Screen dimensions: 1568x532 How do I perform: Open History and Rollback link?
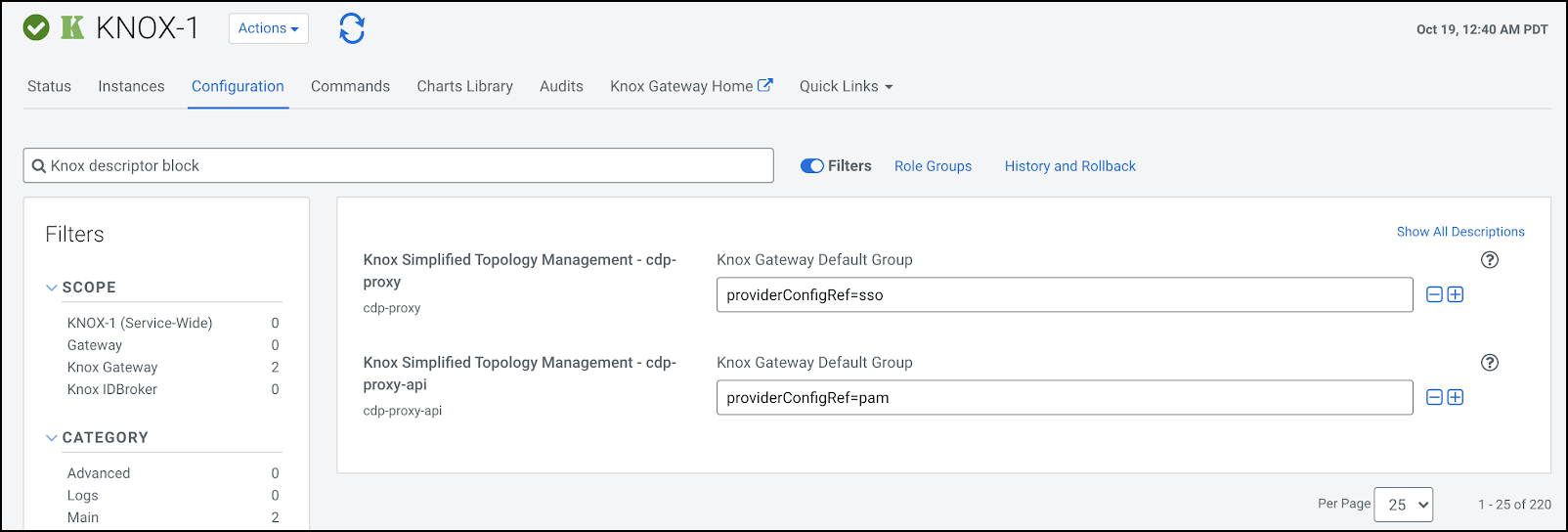point(1069,166)
